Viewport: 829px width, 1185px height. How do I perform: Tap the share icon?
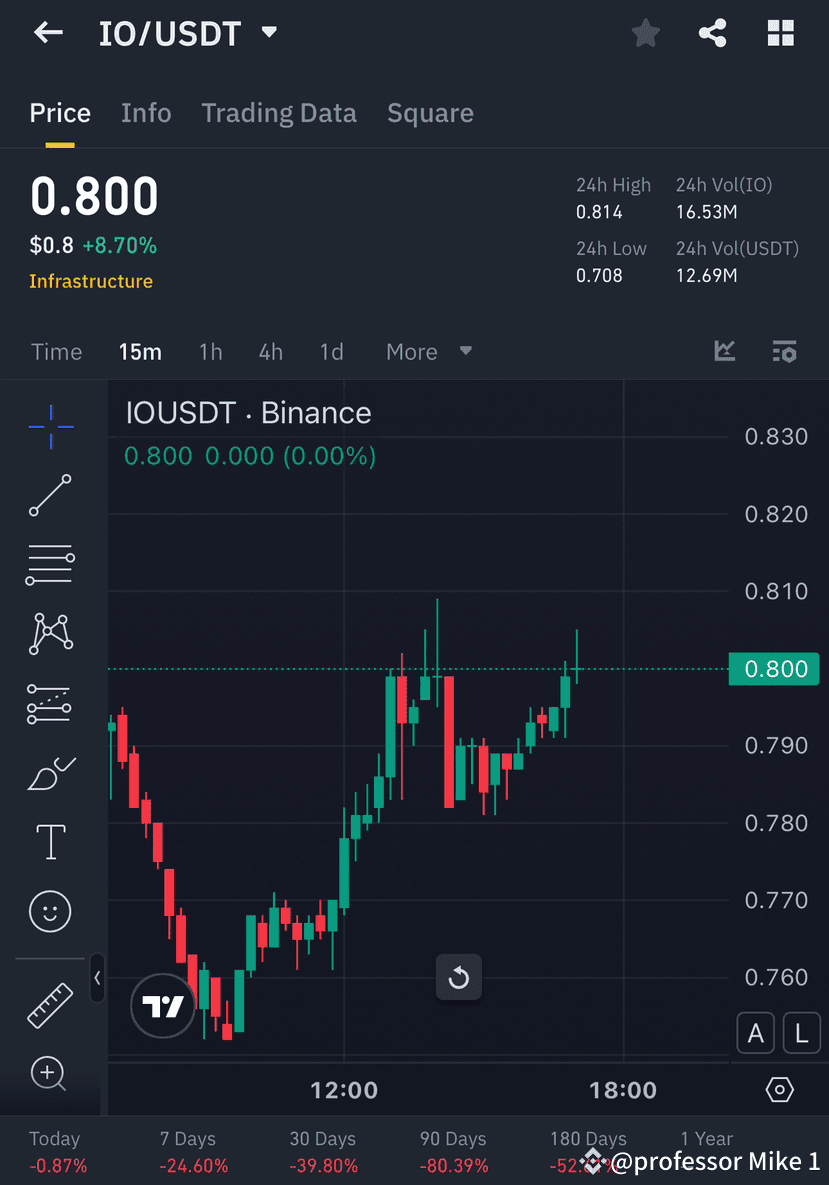(x=713, y=33)
